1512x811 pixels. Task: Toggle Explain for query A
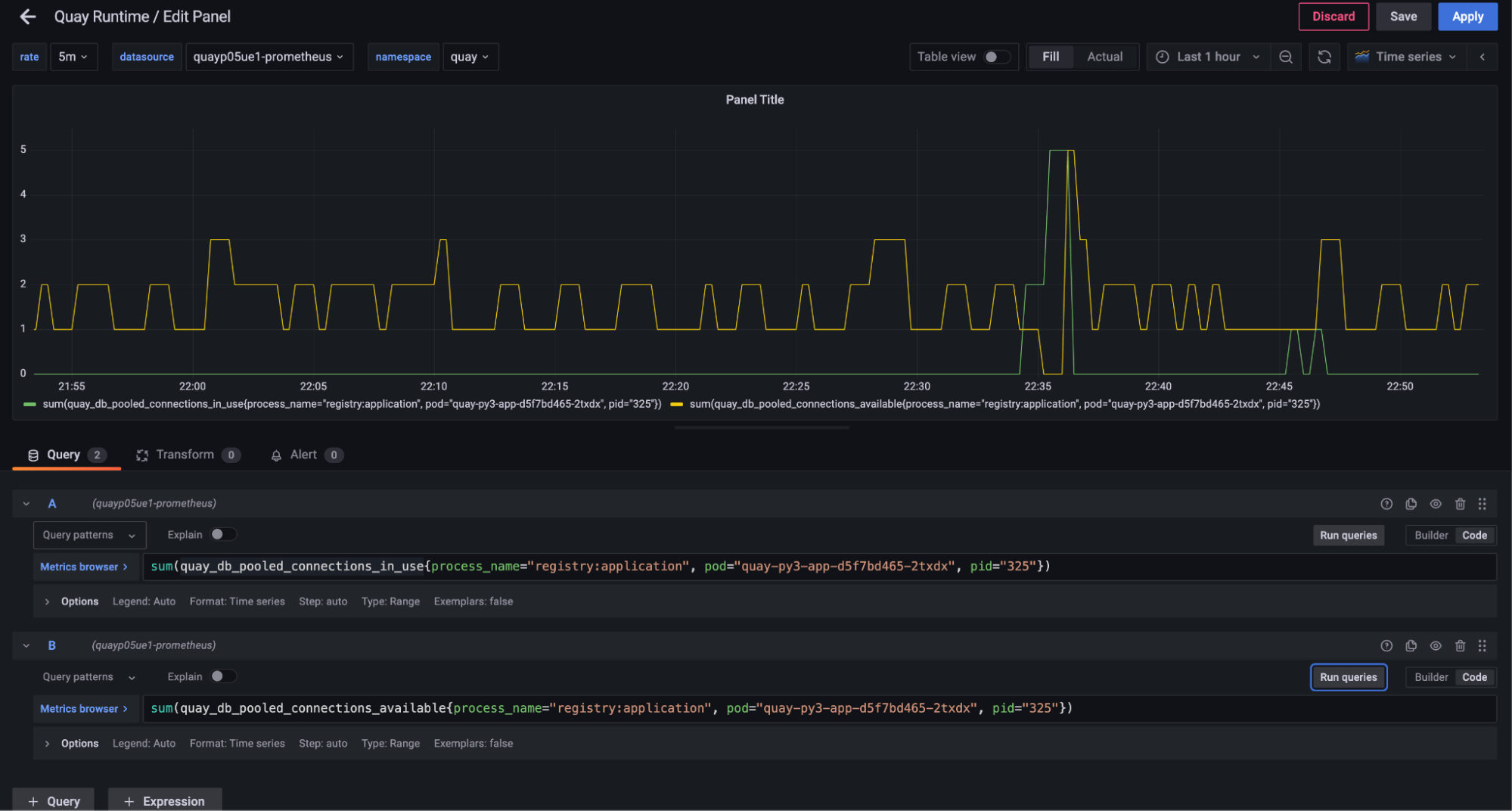(222, 535)
